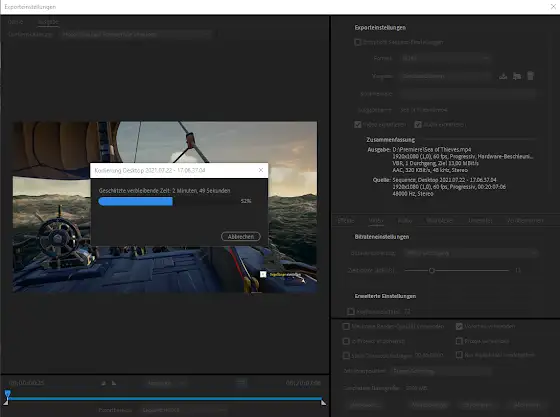Click the blue playhead on the timeline
Image resolution: width=560 pixels, height=417 pixels.
point(8,393)
